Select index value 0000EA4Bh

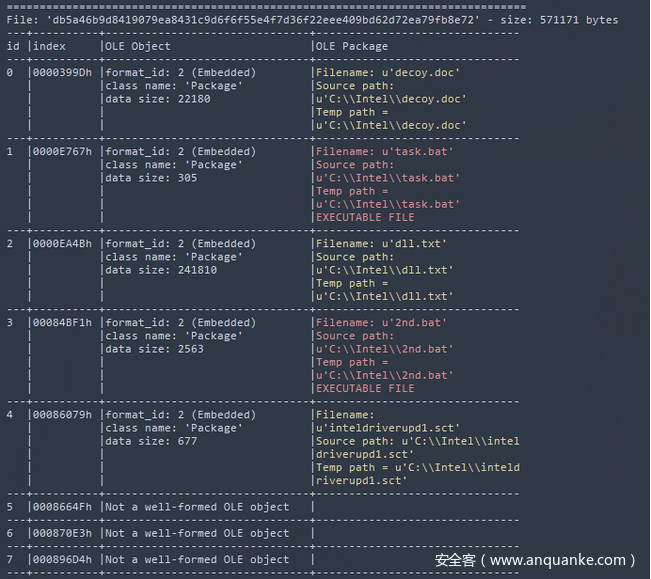pyautogui.click(x=62, y=244)
